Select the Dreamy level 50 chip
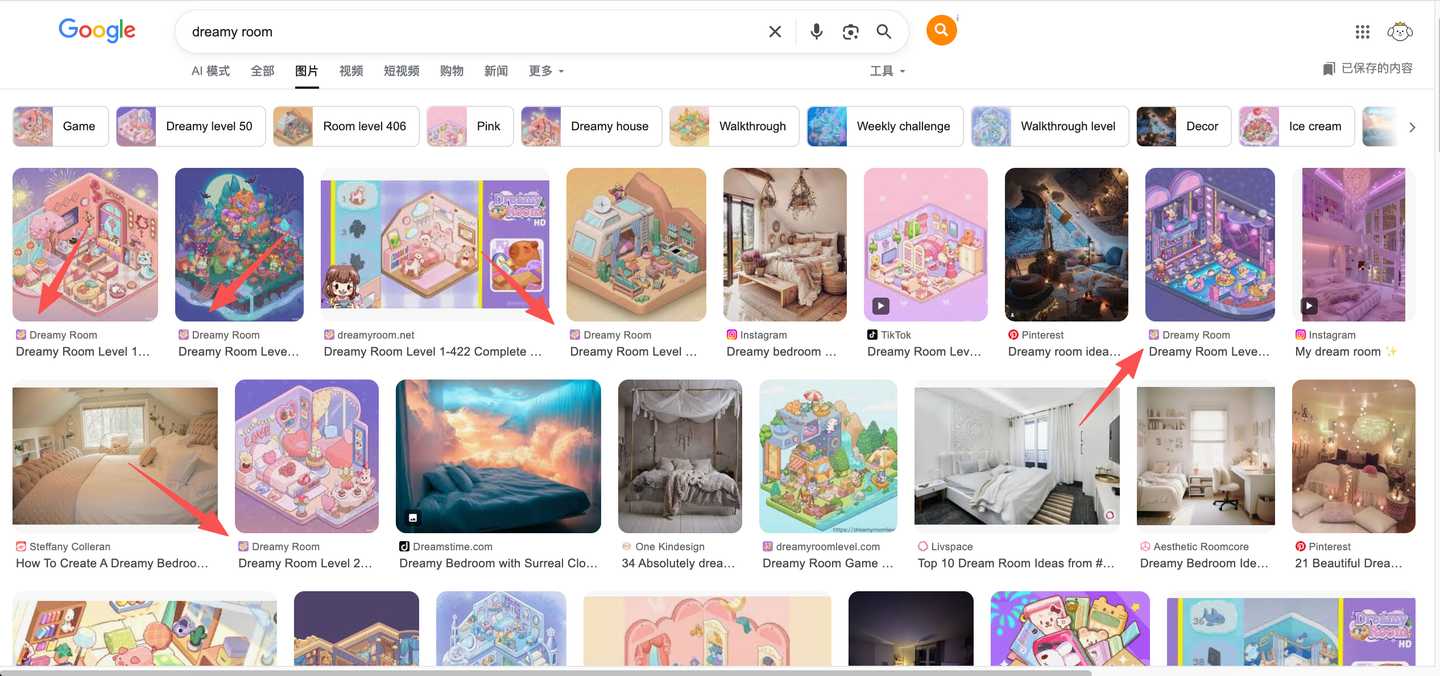Image resolution: width=1440 pixels, height=676 pixels. point(191,127)
